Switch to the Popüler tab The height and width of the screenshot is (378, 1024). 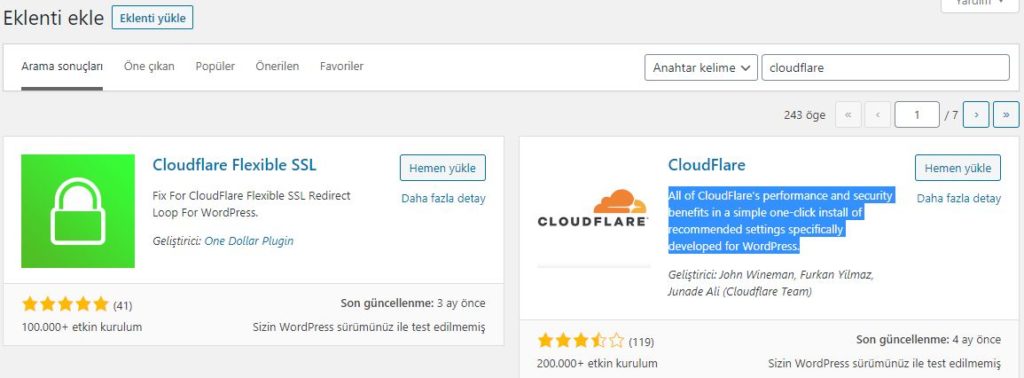(215, 67)
